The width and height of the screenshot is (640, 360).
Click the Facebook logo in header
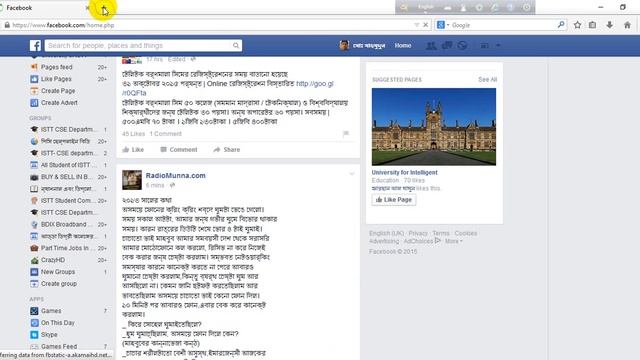35,45
